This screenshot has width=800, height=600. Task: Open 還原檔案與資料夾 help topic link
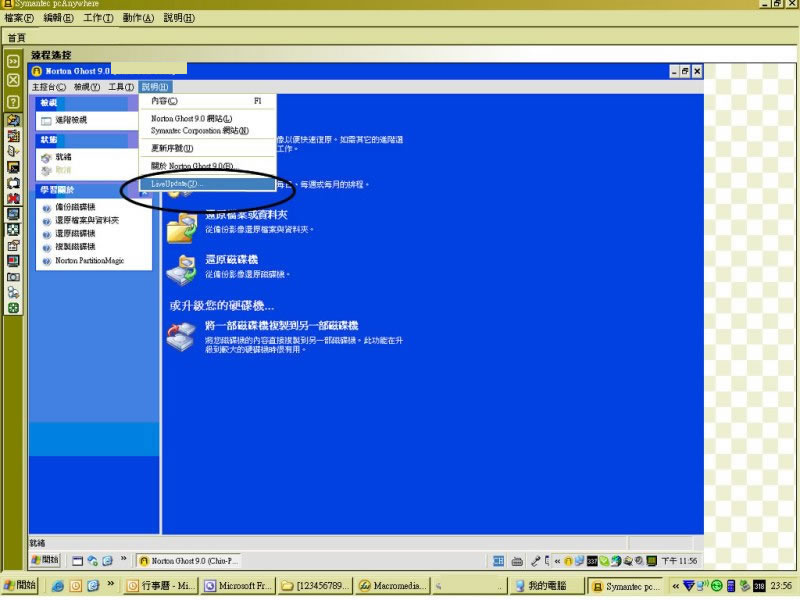87,220
